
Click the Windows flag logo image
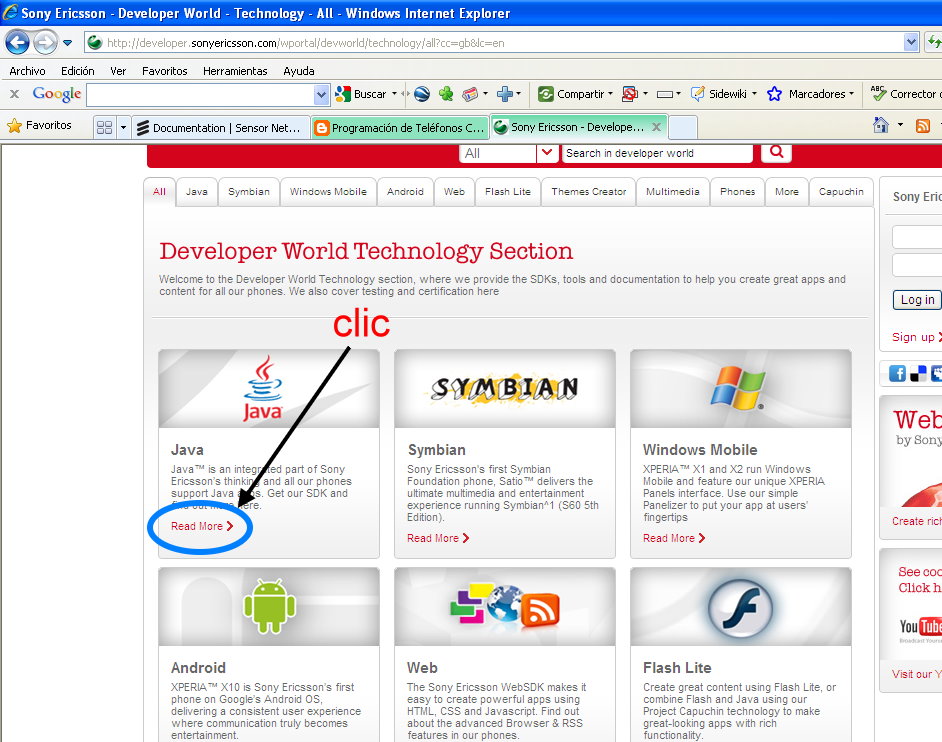click(740, 389)
